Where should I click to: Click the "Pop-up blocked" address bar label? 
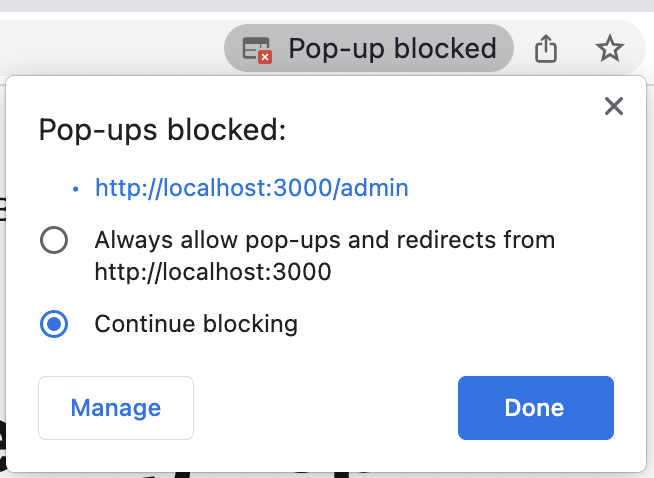click(x=392, y=48)
